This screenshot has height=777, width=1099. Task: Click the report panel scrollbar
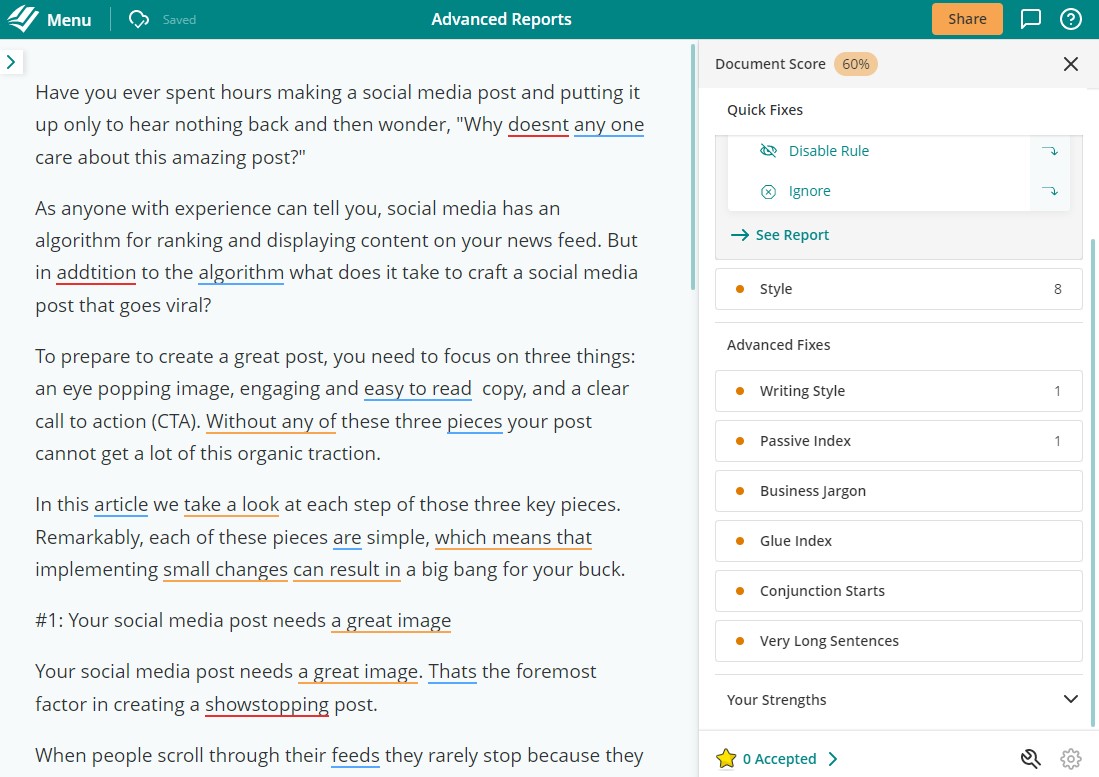pyautogui.click(x=1092, y=483)
